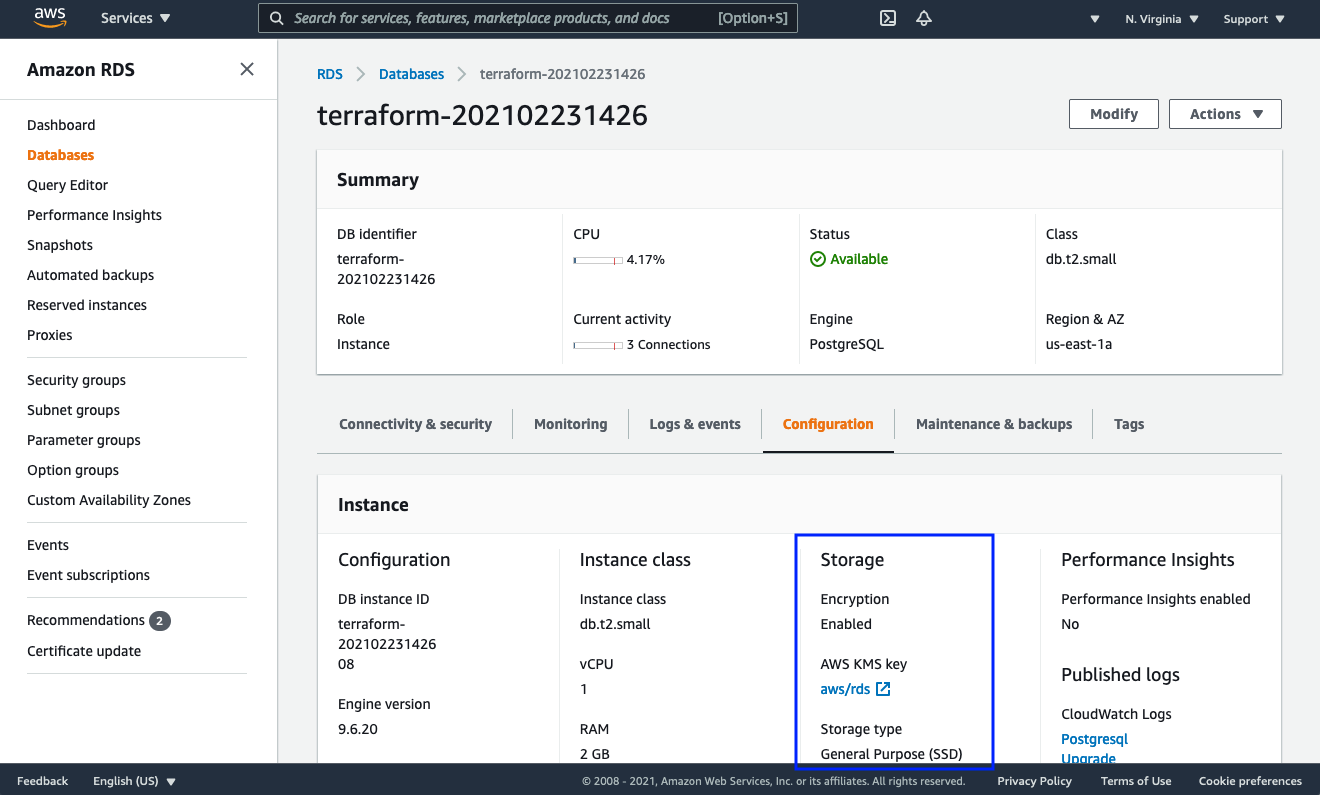Open Recommendations in the sidebar
The width and height of the screenshot is (1320, 795).
(x=86, y=620)
